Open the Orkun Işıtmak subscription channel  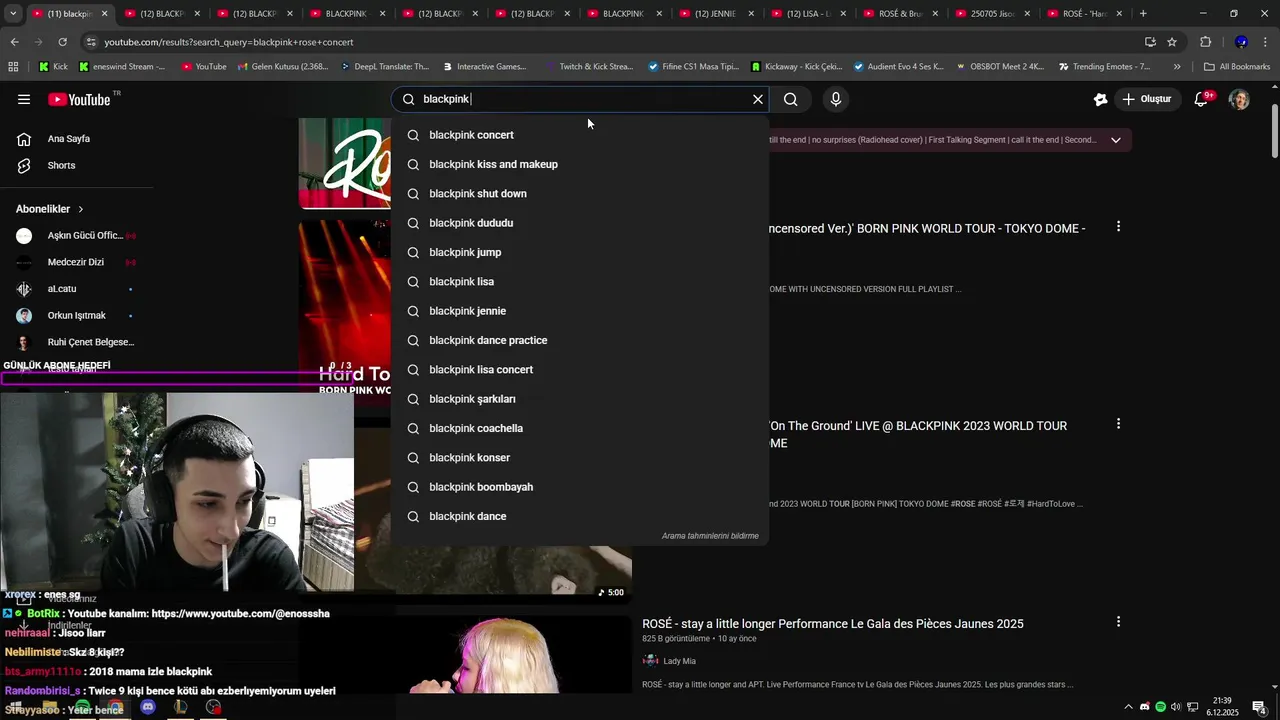coord(76,316)
